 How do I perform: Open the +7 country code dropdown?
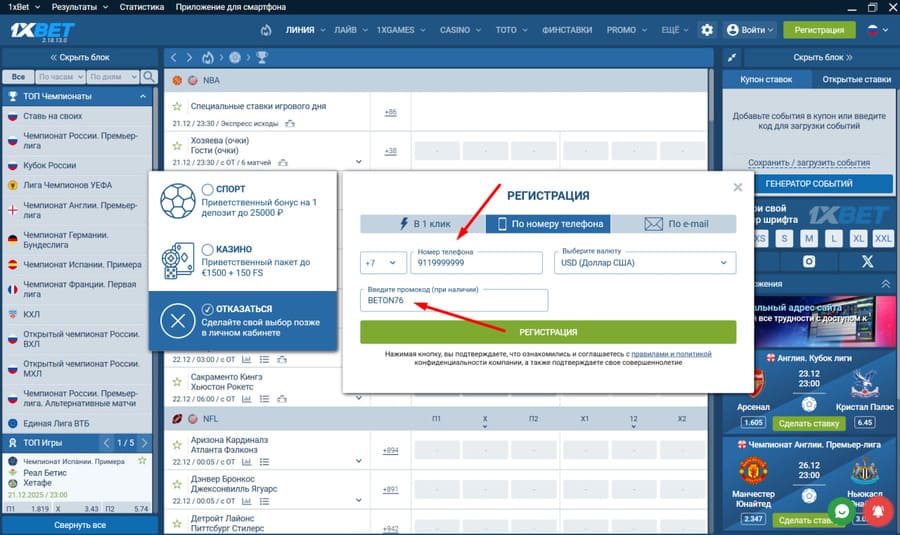(x=383, y=263)
